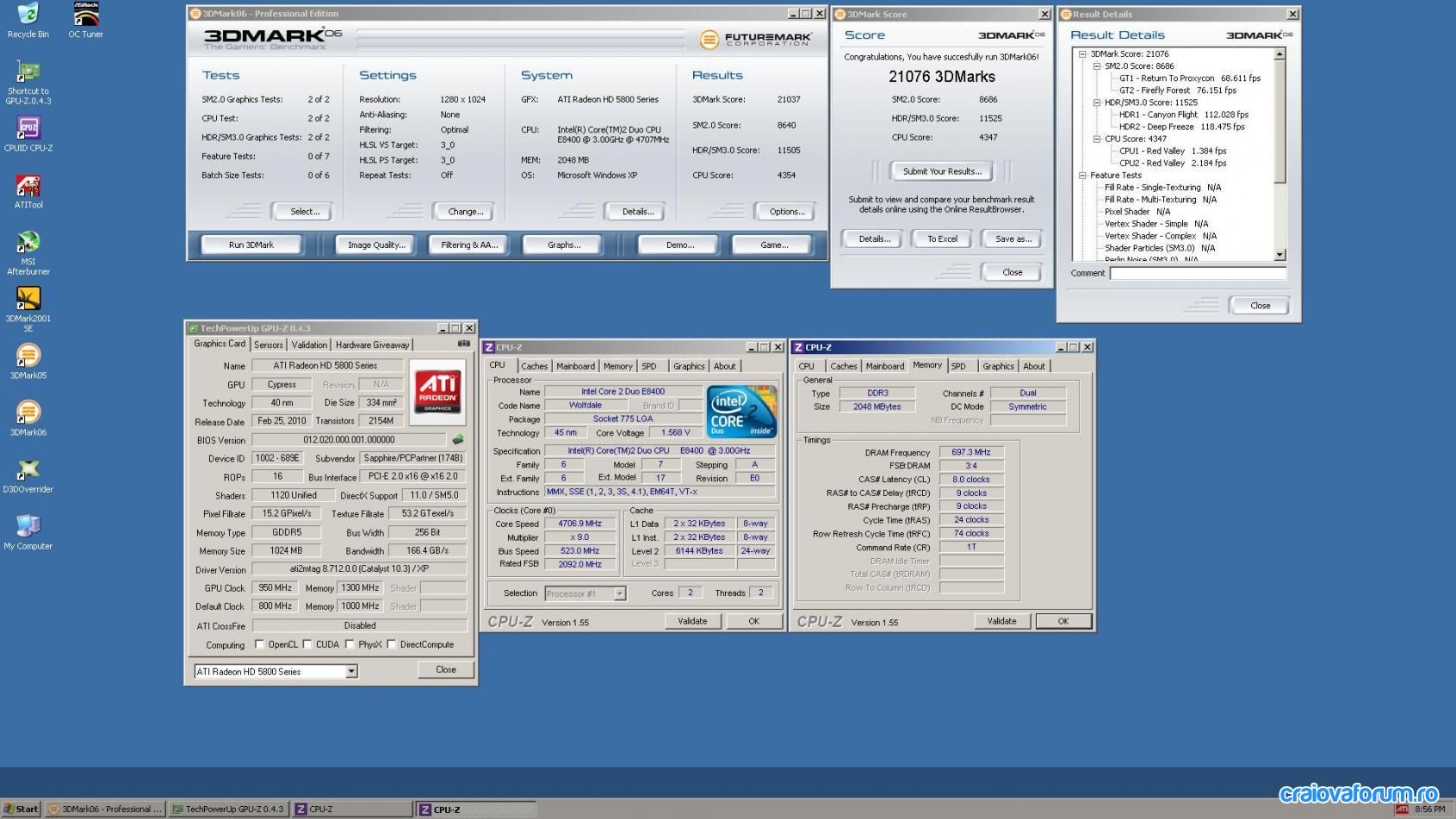Viewport: 1456px width, 819px height.
Task: Select the Shortcut to GPU-Z.0.4.3 desktop icon
Action: [x=28, y=83]
